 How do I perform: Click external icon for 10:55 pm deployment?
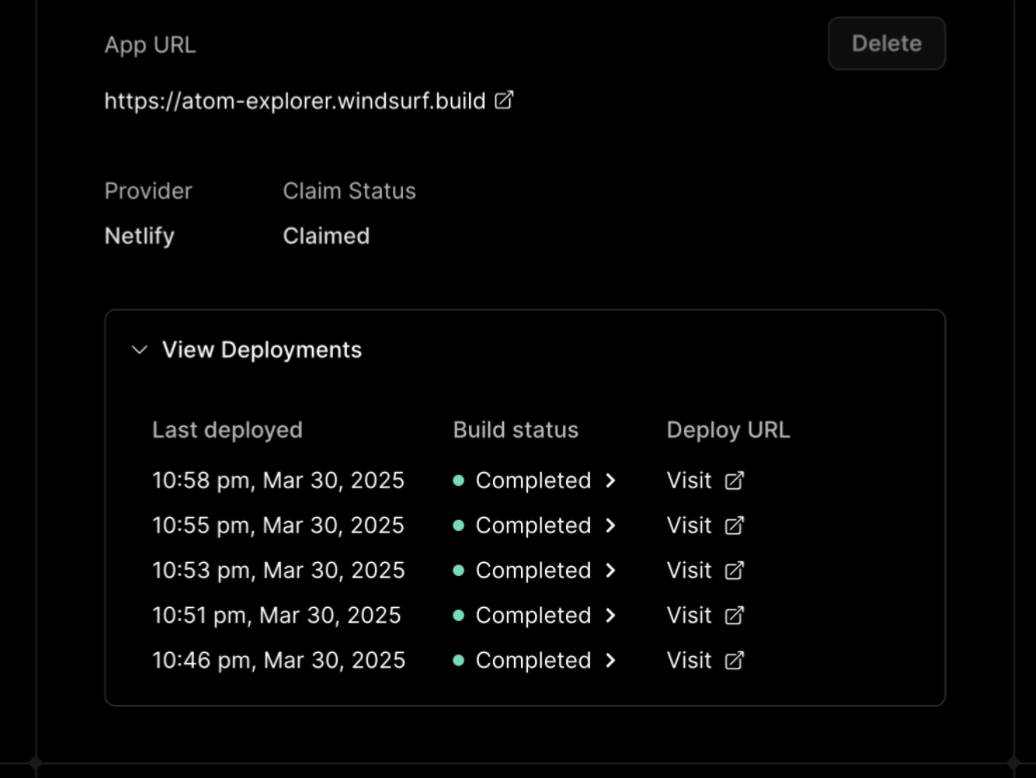click(x=734, y=526)
